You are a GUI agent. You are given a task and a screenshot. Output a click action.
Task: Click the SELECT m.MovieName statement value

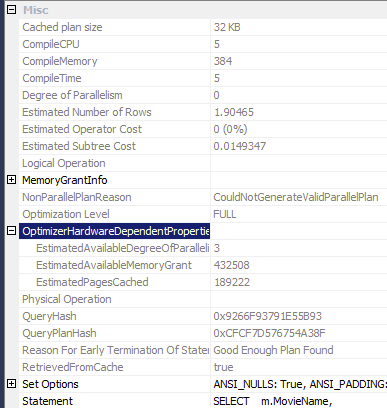pos(273,401)
